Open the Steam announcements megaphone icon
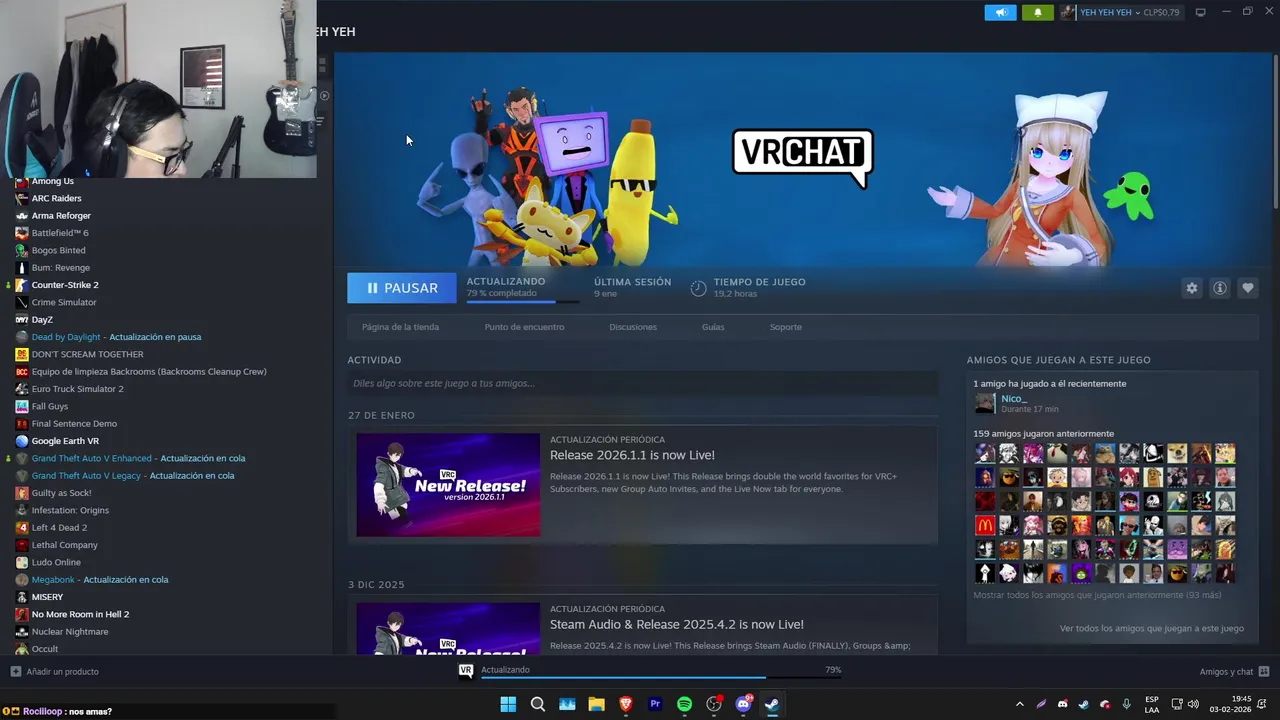The image size is (1280, 720). [1000, 13]
